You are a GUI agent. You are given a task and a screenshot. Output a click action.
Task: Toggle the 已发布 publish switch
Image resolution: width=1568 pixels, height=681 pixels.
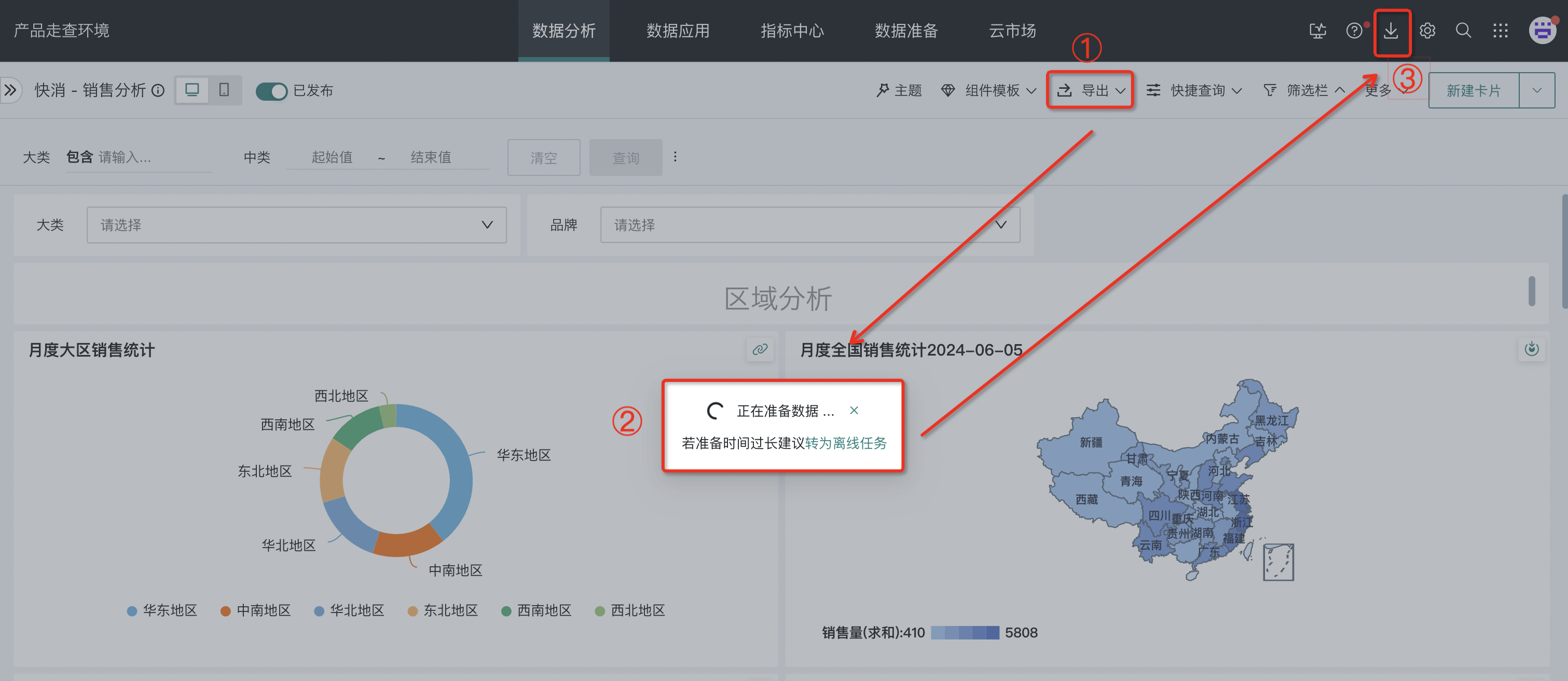point(271,91)
